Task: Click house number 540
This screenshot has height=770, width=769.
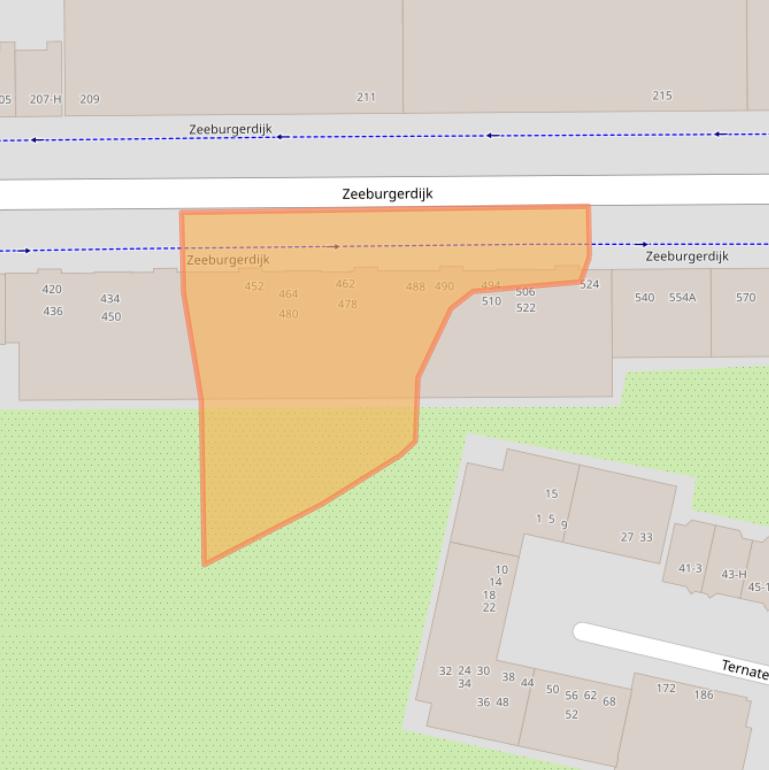Action: click(x=645, y=298)
